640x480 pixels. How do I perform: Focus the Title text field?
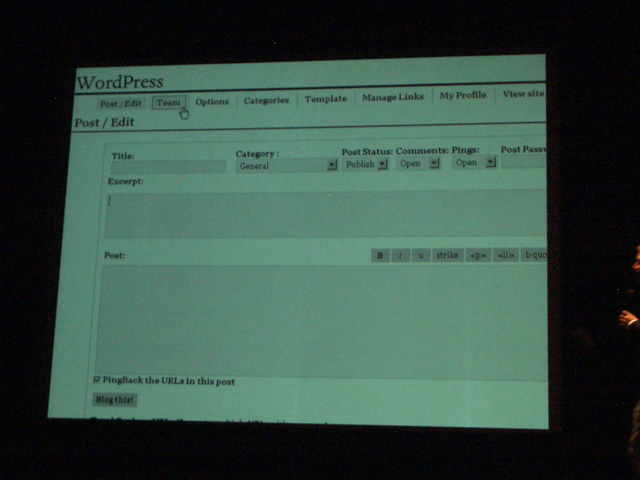click(168, 167)
